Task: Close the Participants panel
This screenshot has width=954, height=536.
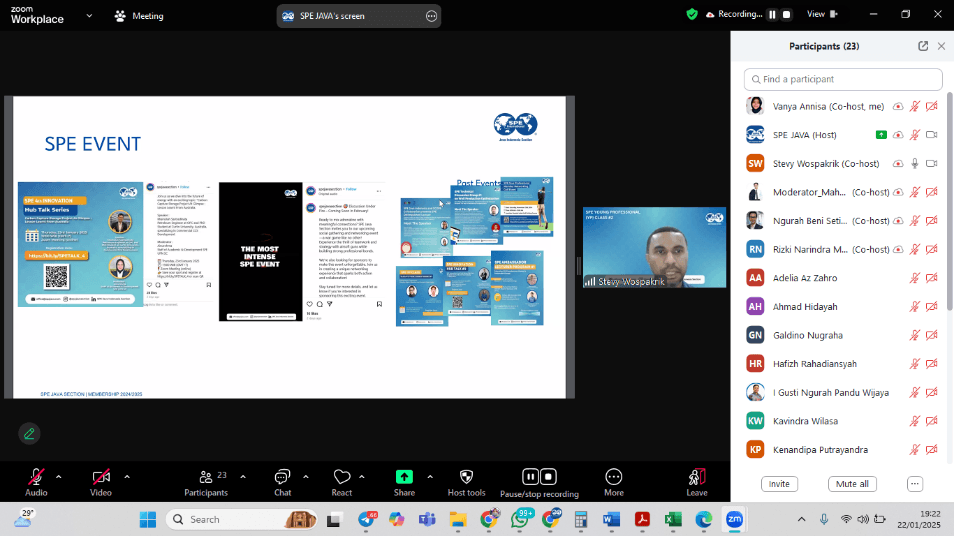Action: pyautogui.click(x=941, y=46)
